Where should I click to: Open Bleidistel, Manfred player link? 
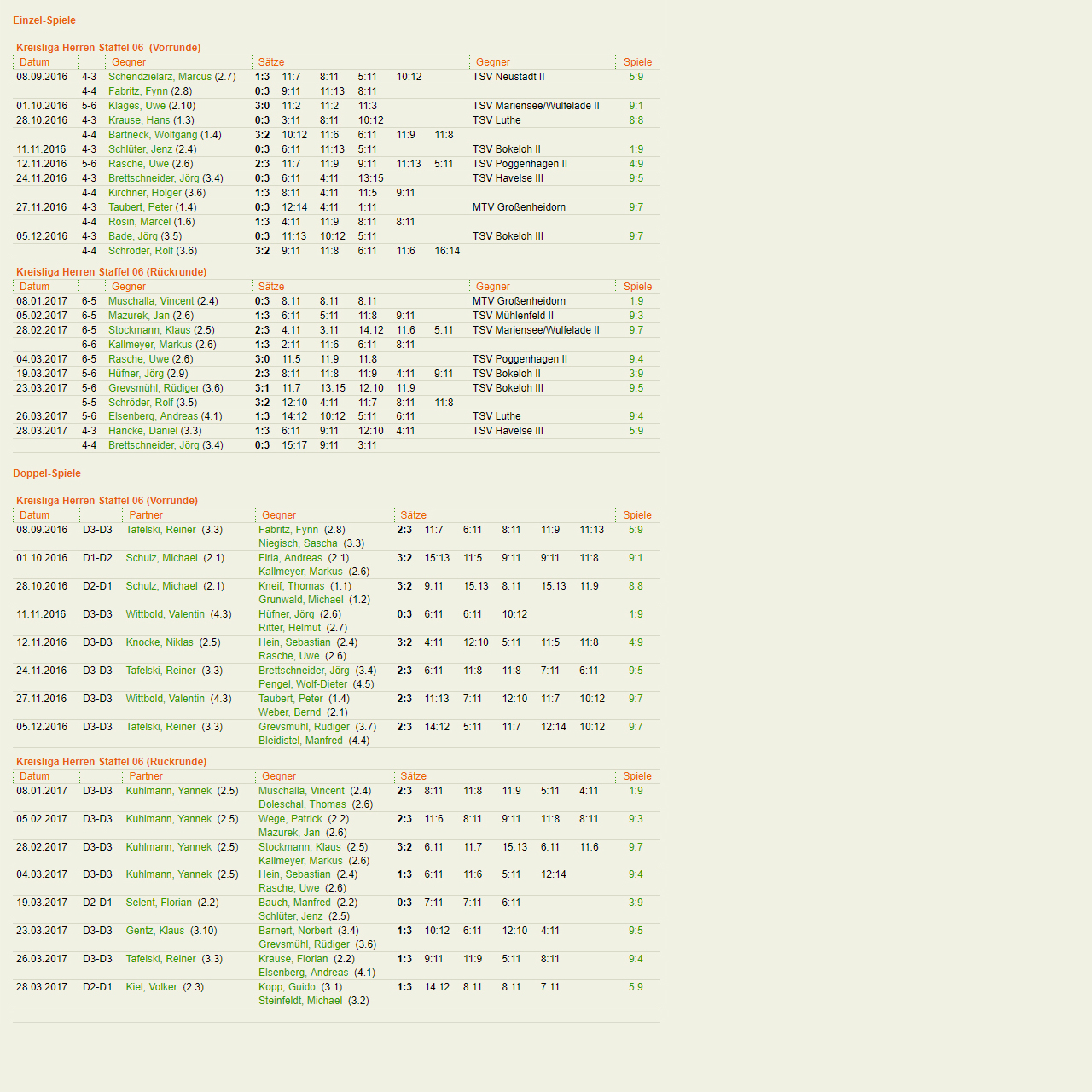click(300, 741)
